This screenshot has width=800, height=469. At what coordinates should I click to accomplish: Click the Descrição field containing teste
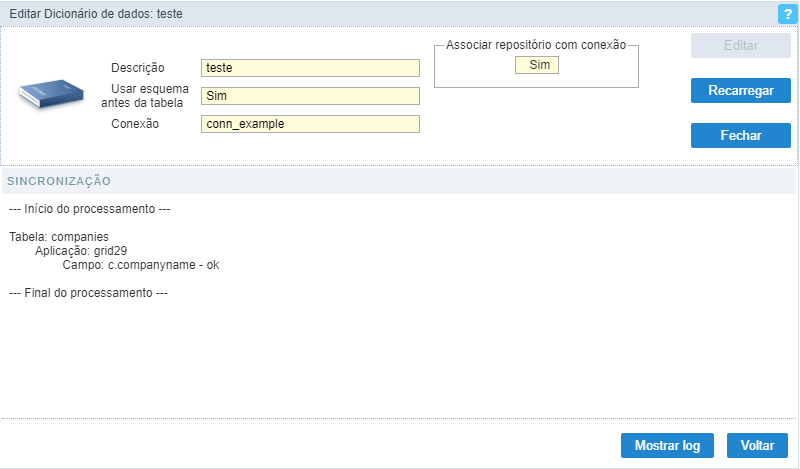tap(310, 68)
